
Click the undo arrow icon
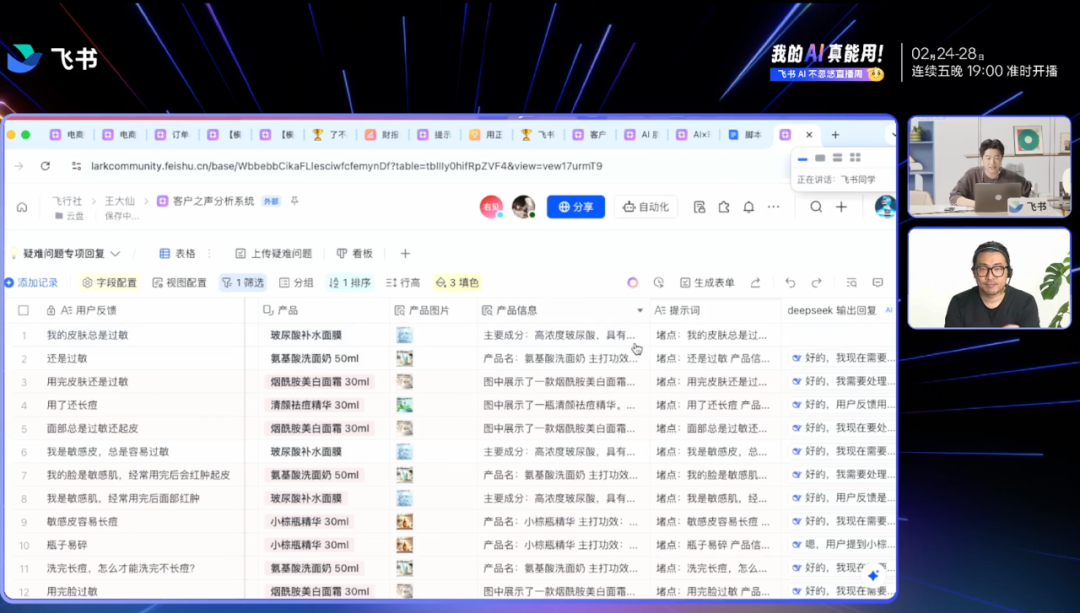tap(790, 283)
